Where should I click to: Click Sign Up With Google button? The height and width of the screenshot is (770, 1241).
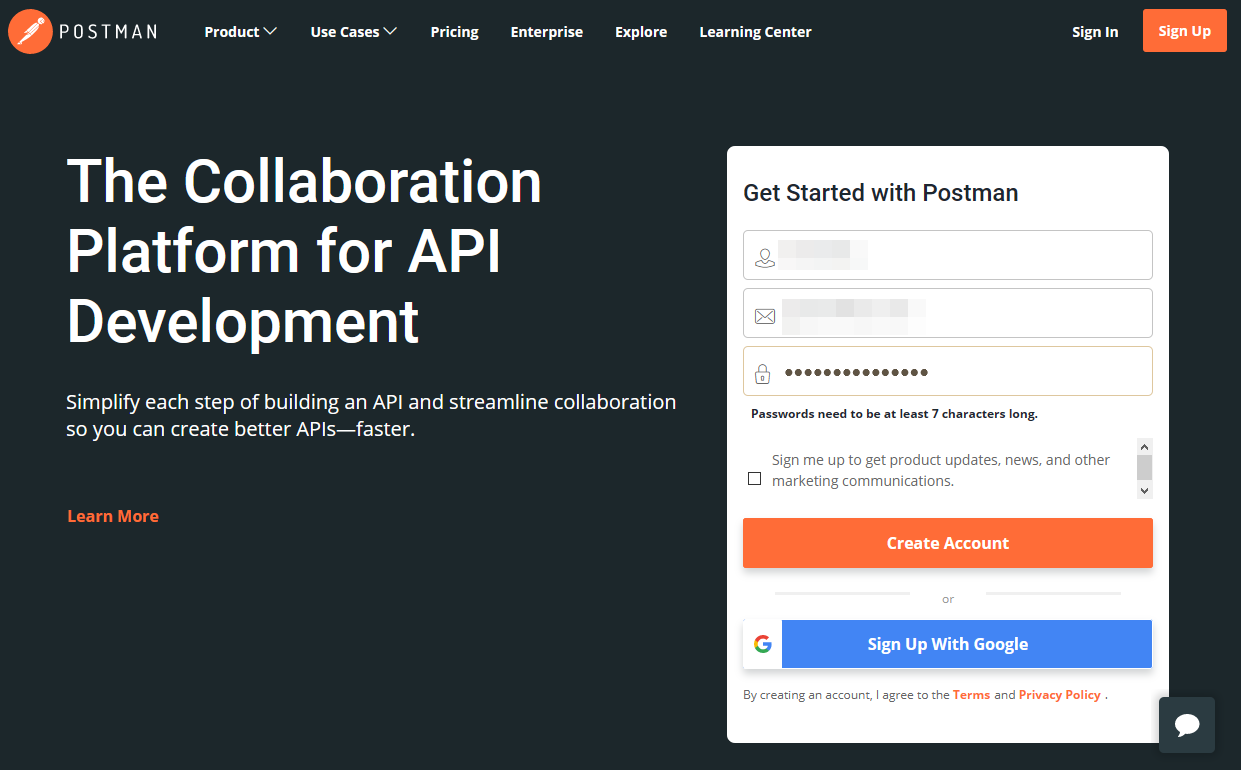(948, 644)
